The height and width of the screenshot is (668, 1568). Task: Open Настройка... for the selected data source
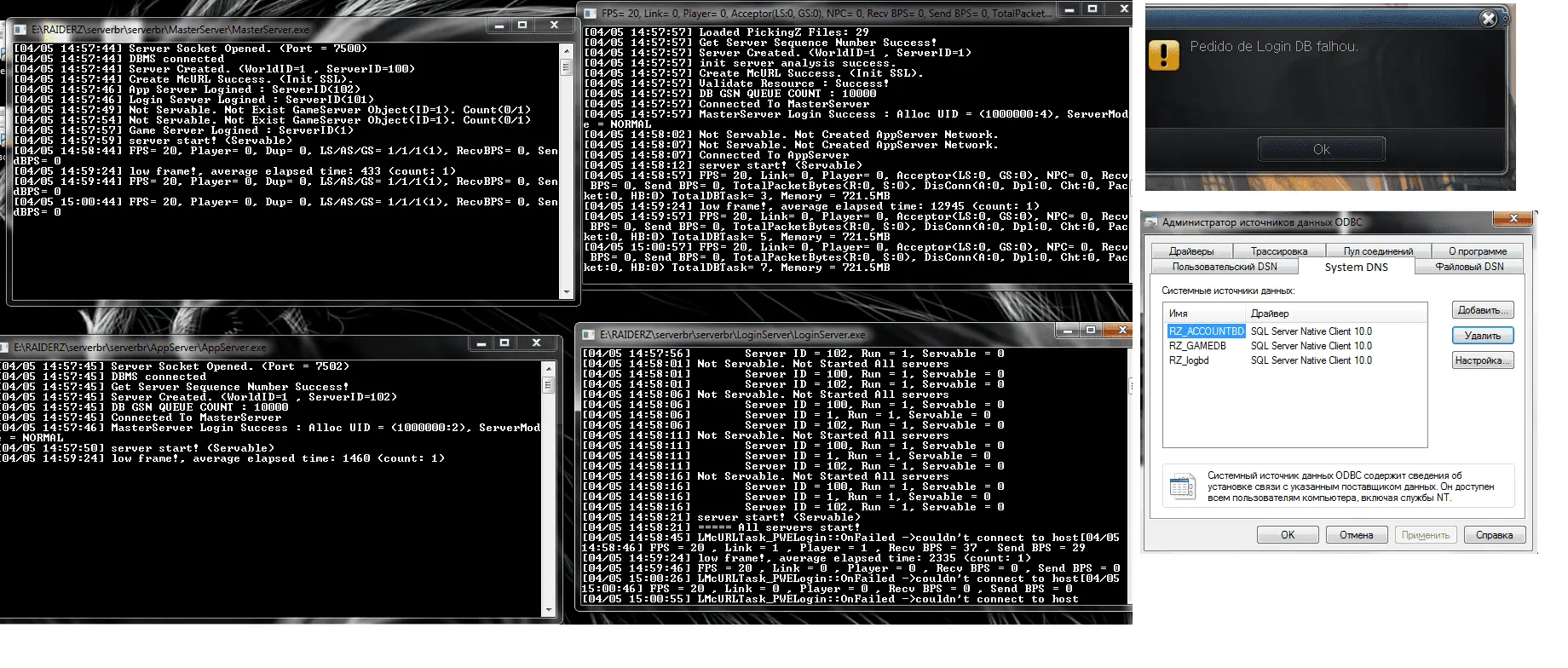pyautogui.click(x=1483, y=360)
